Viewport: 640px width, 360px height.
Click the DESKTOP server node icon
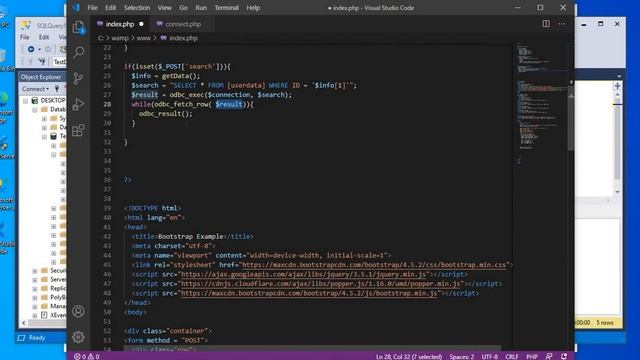(35, 100)
